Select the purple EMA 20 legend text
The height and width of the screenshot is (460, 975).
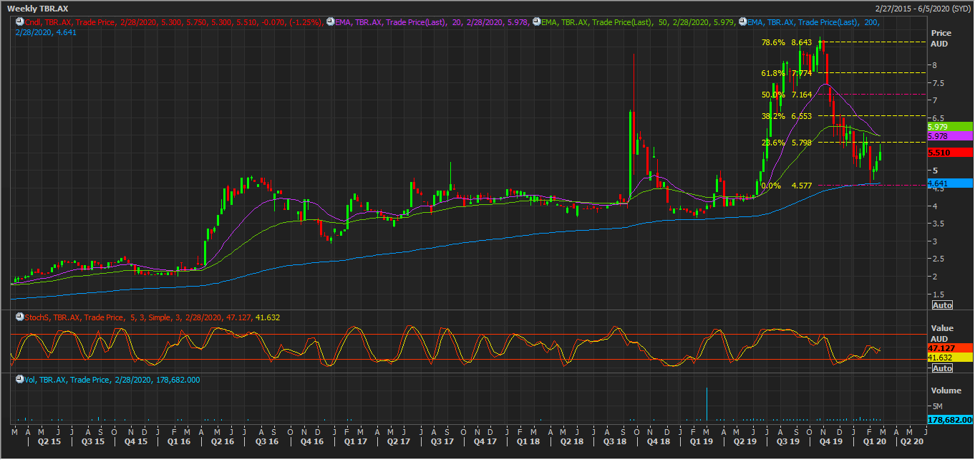click(432, 22)
